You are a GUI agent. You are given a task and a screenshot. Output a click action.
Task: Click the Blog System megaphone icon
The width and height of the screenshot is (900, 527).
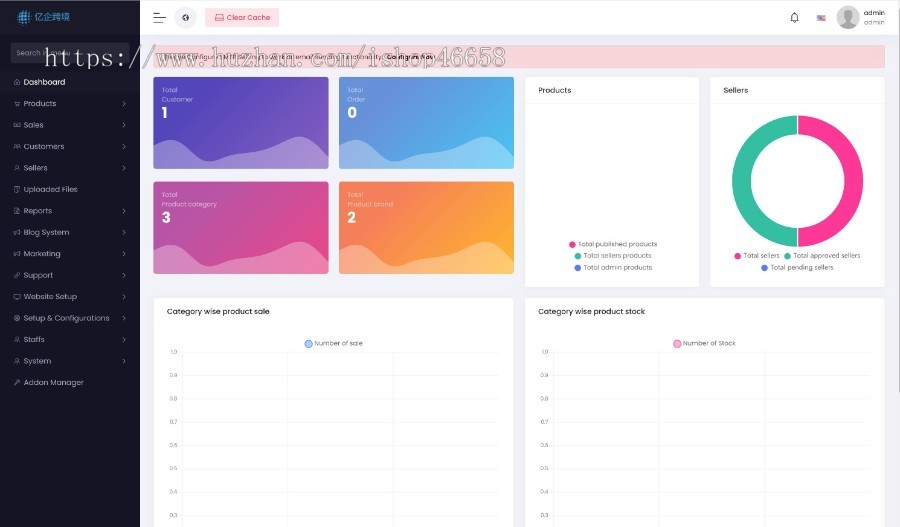(17, 232)
